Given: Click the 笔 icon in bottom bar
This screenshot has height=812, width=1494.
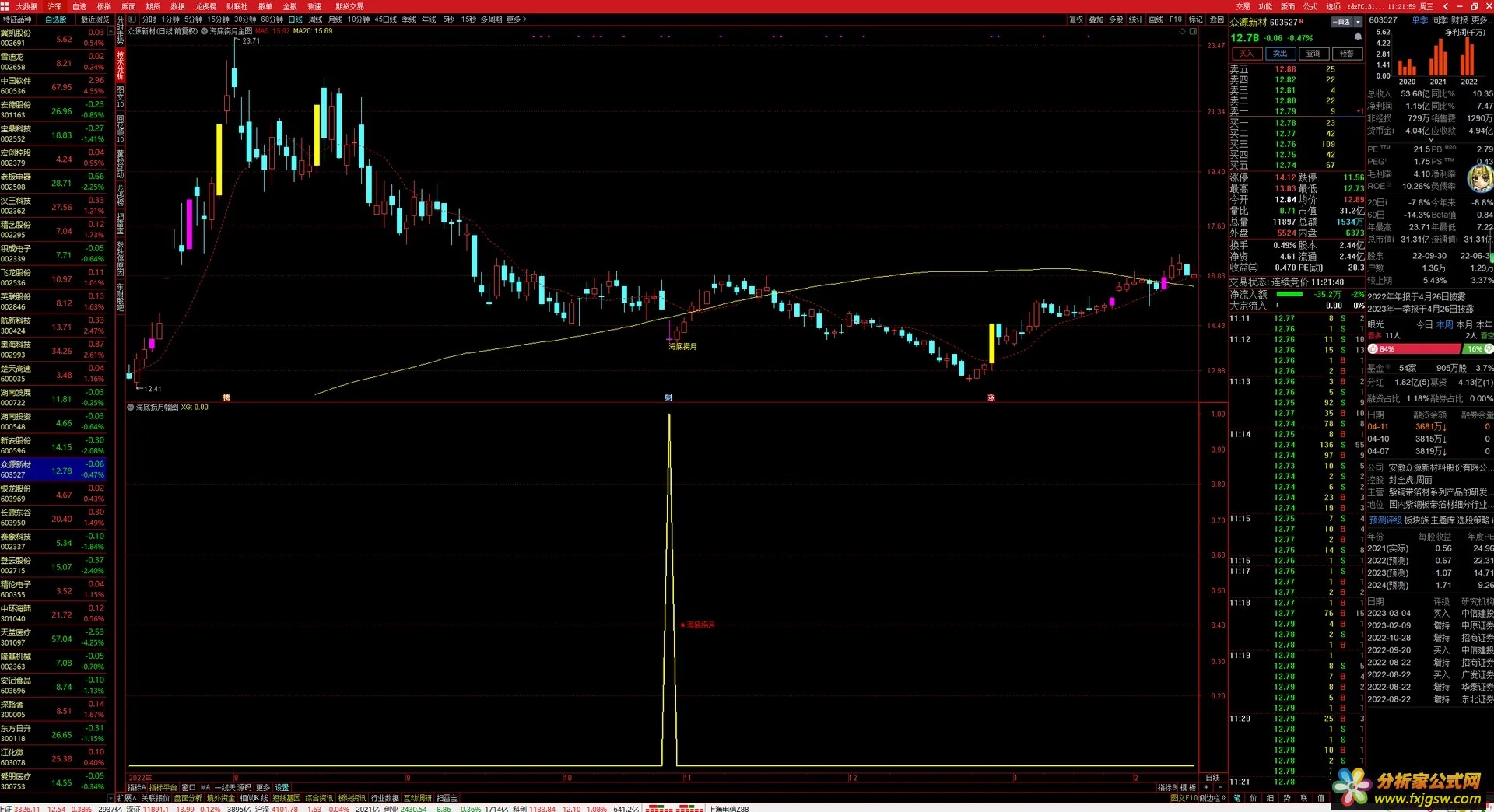Looking at the screenshot, I should (x=1236, y=798).
